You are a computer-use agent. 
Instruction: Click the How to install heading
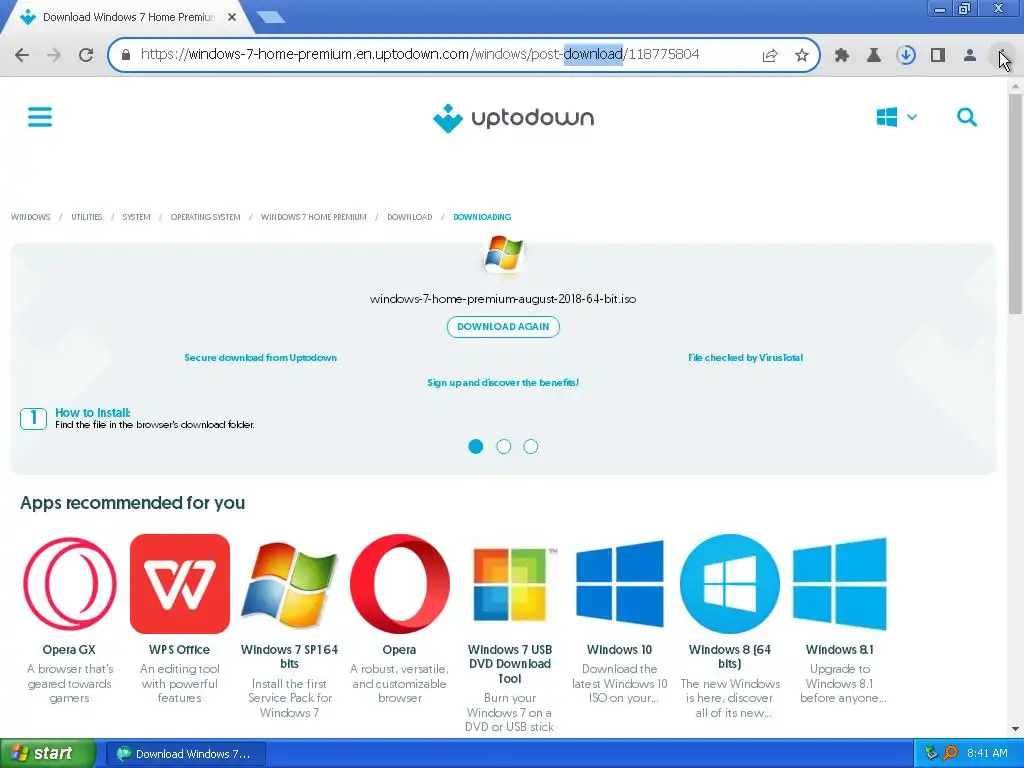93,413
